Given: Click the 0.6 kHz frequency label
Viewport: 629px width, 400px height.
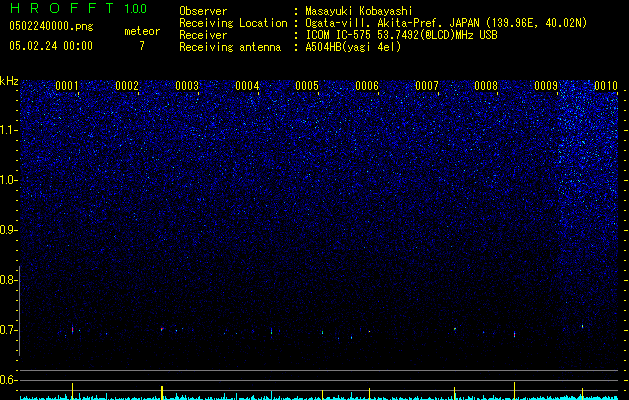Looking at the screenshot, I should pos(9,380).
